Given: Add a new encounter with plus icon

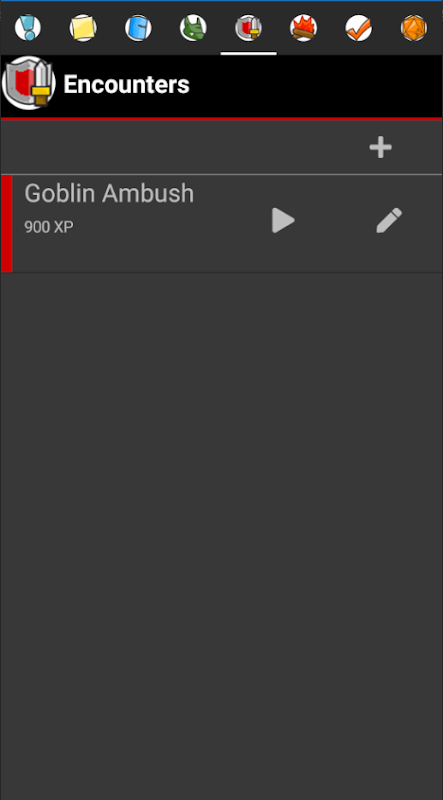Looking at the screenshot, I should point(381,147).
